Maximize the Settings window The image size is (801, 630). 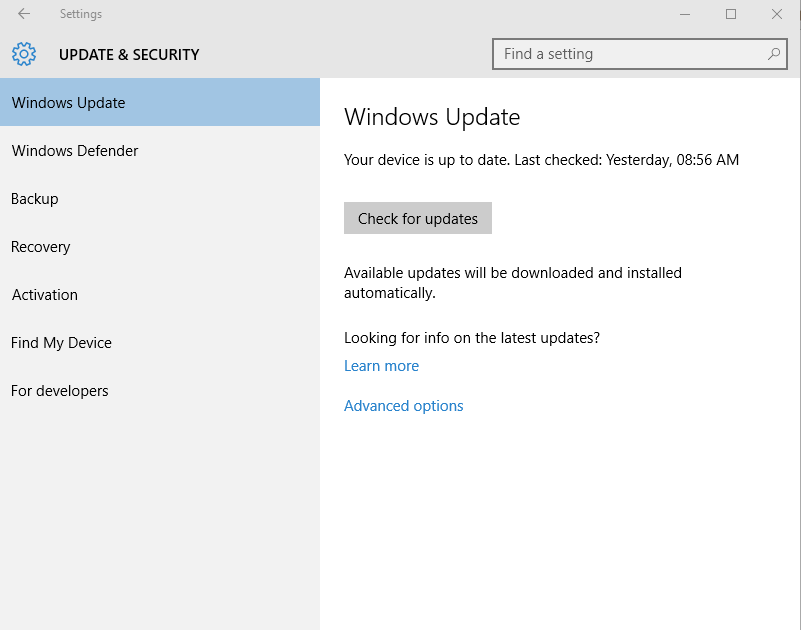(731, 14)
